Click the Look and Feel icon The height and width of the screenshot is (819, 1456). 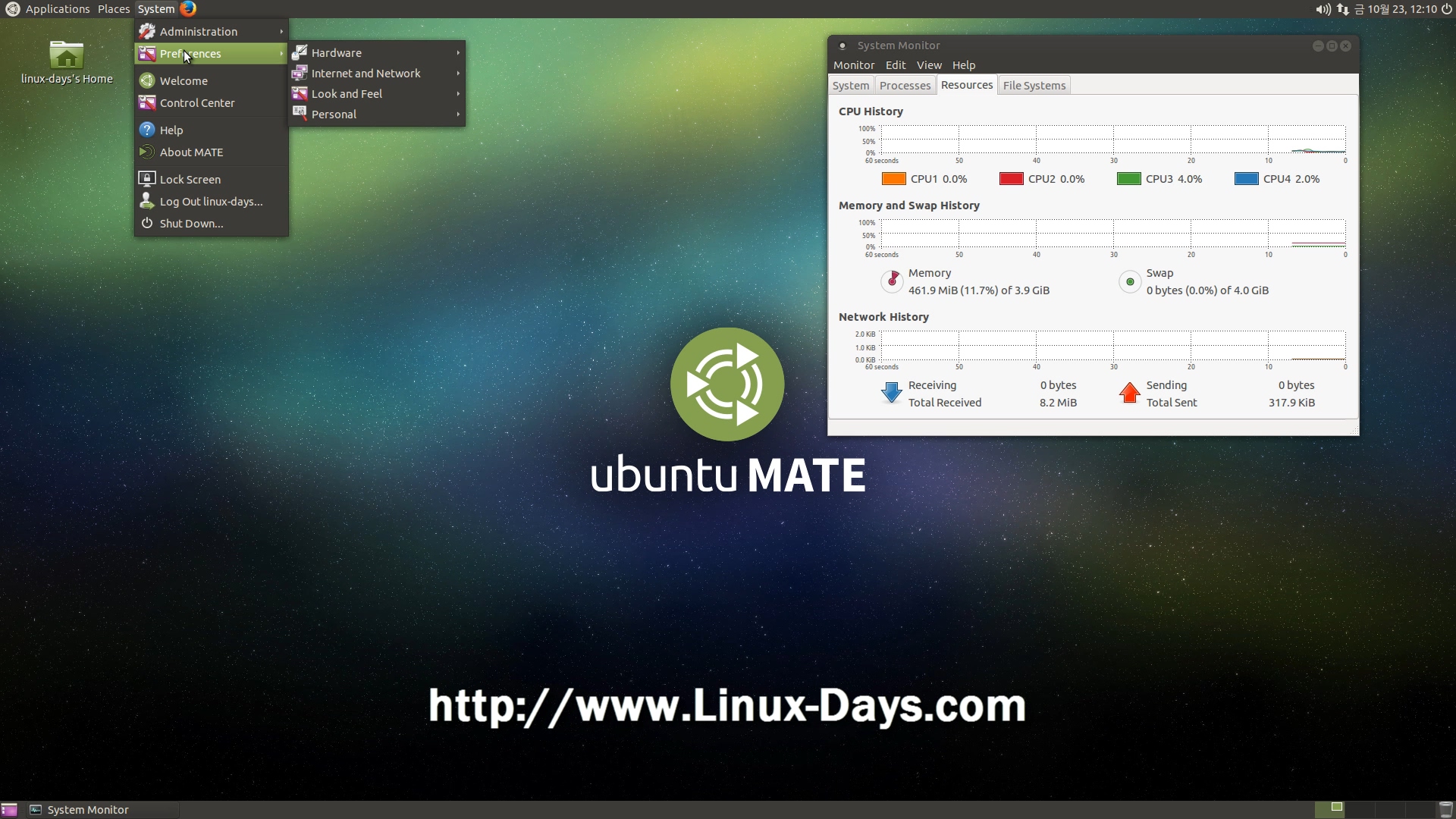[x=300, y=93]
